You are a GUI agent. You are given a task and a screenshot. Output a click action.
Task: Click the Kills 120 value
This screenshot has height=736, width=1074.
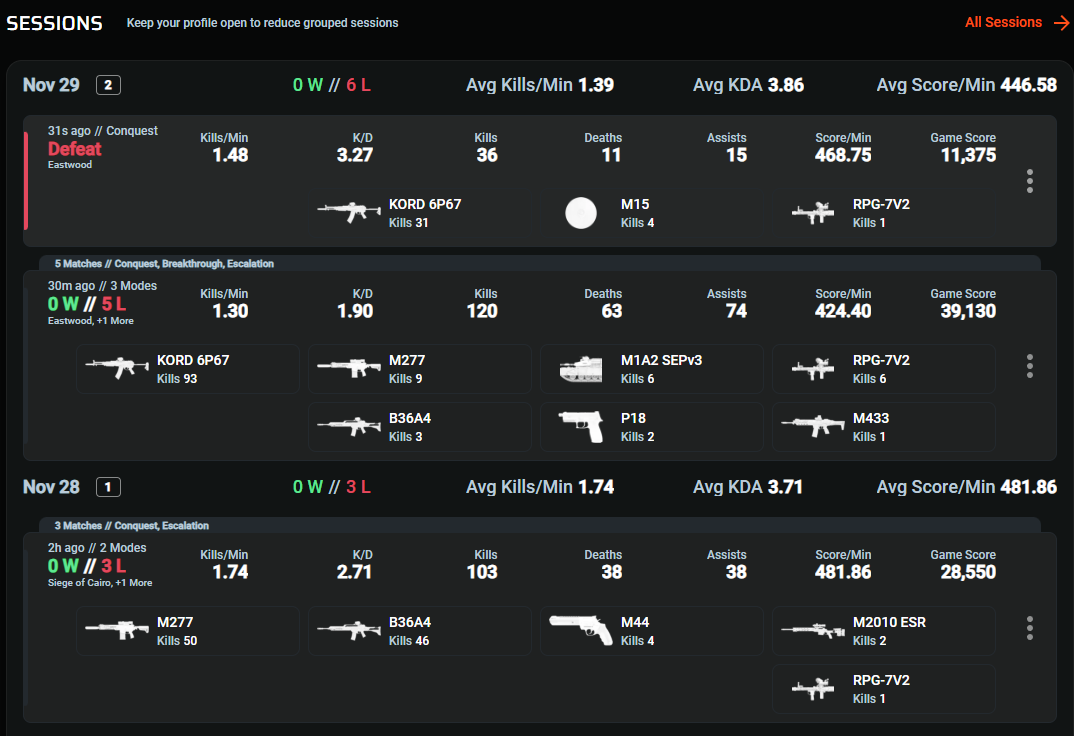coord(482,312)
